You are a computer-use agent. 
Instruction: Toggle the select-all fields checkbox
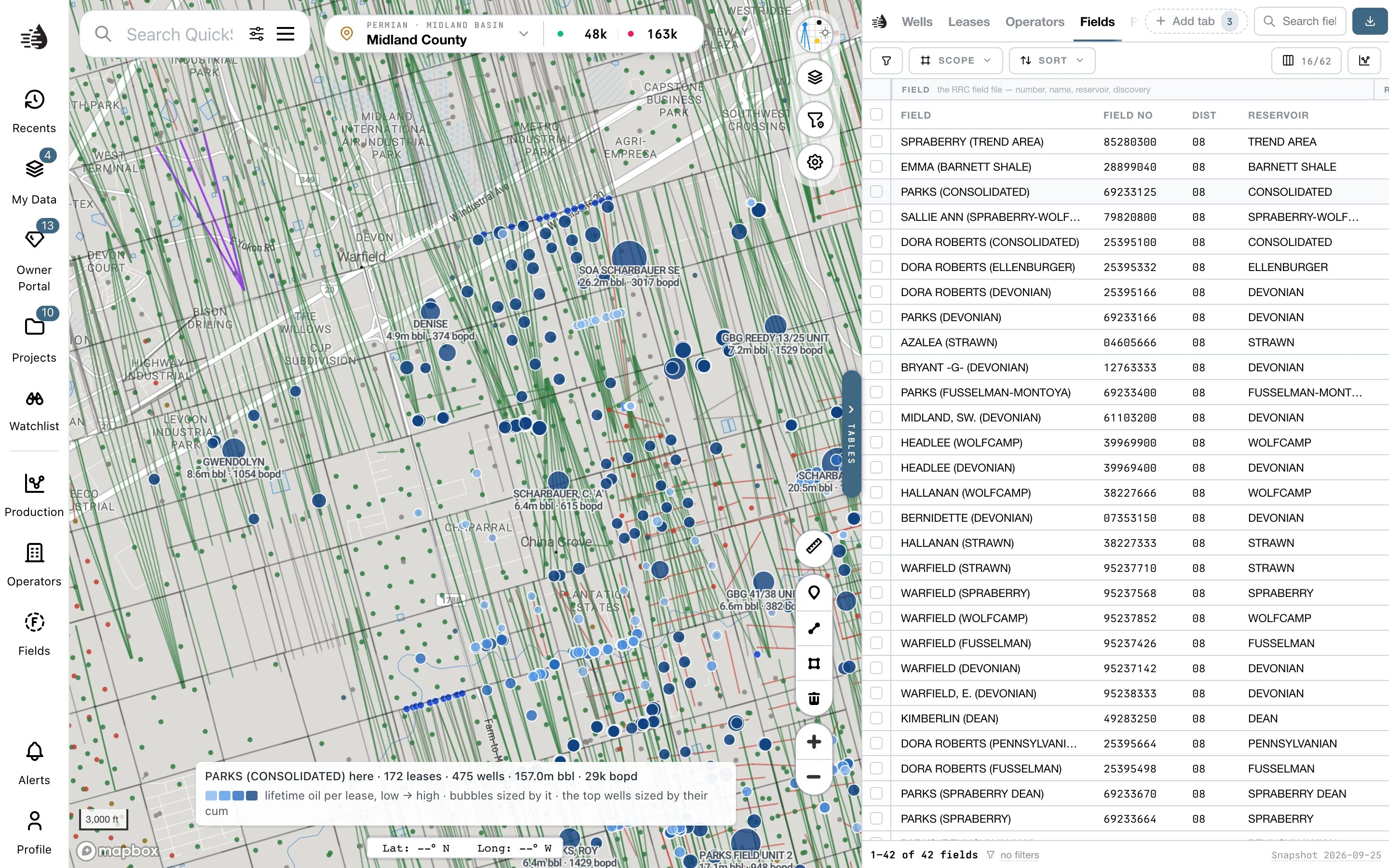[x=876, y=115]
